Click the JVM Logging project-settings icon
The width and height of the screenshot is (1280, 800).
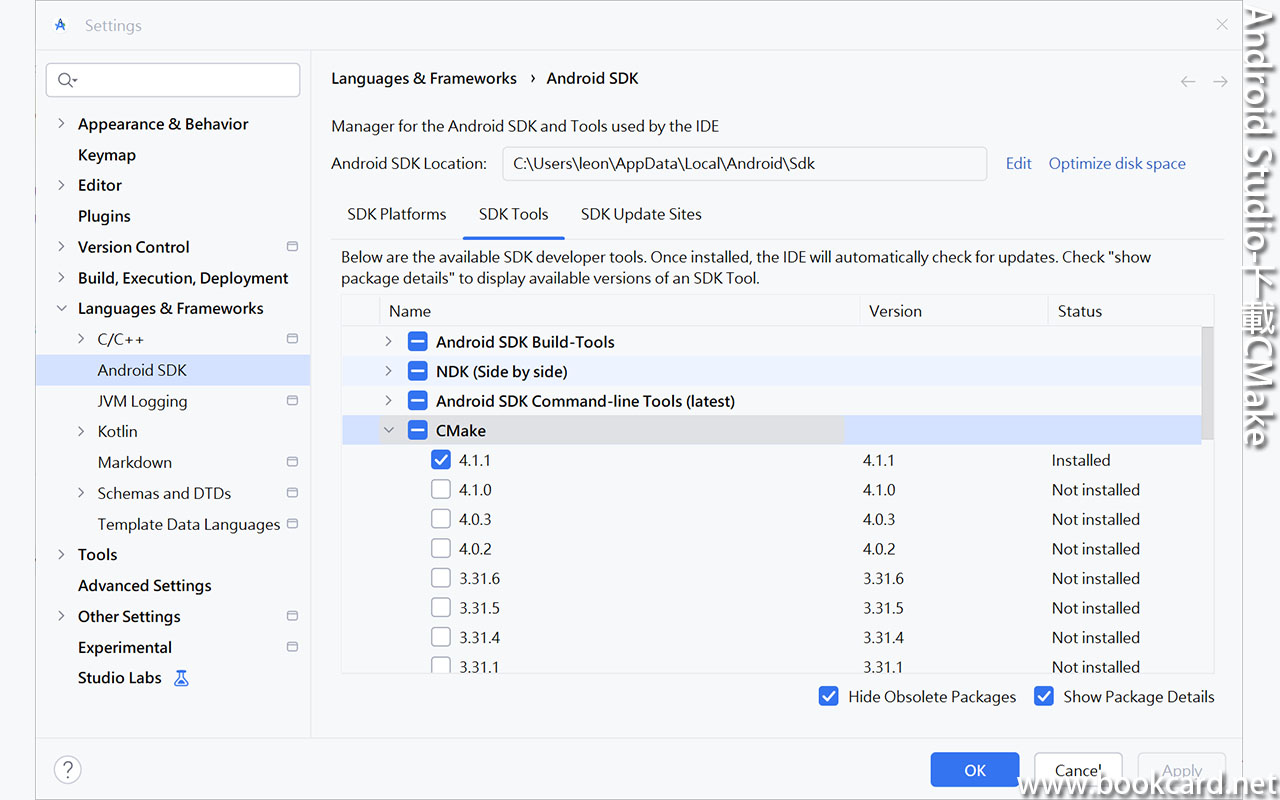click(292, 401)
